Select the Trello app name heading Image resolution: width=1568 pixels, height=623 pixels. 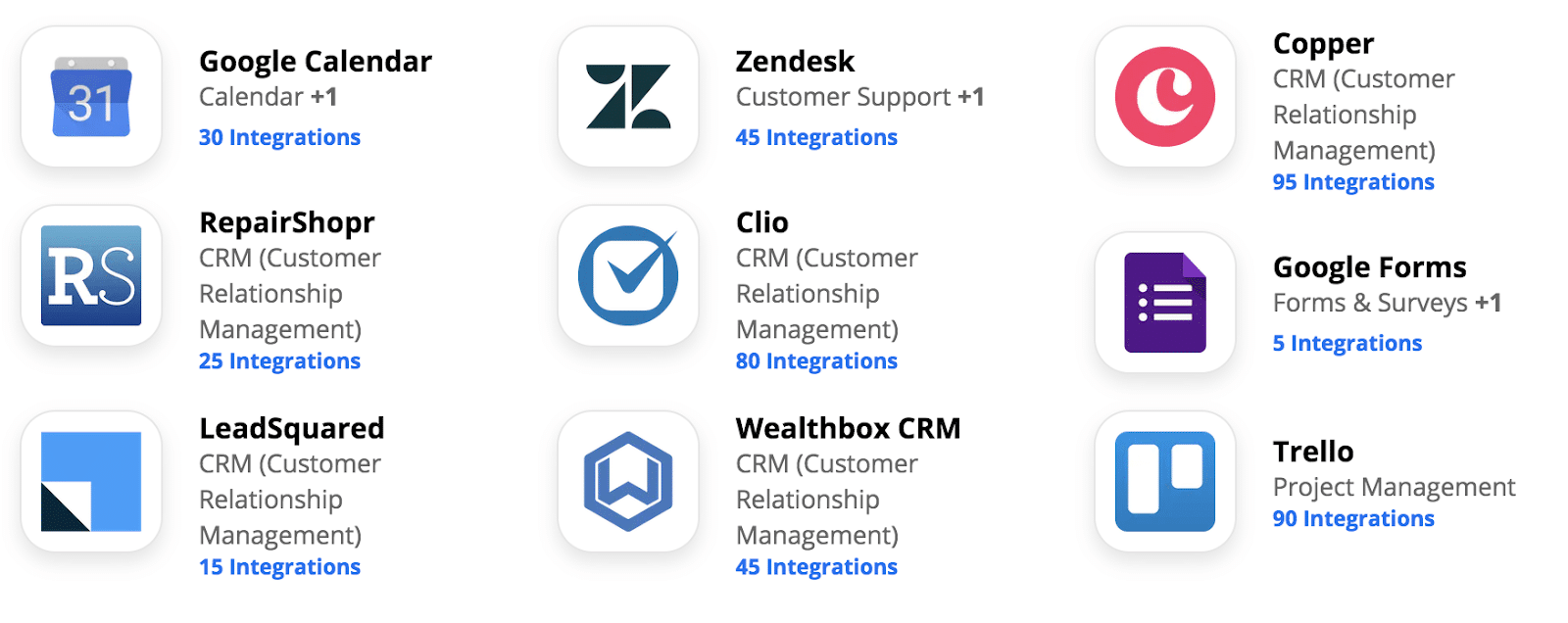point(1313,452)
